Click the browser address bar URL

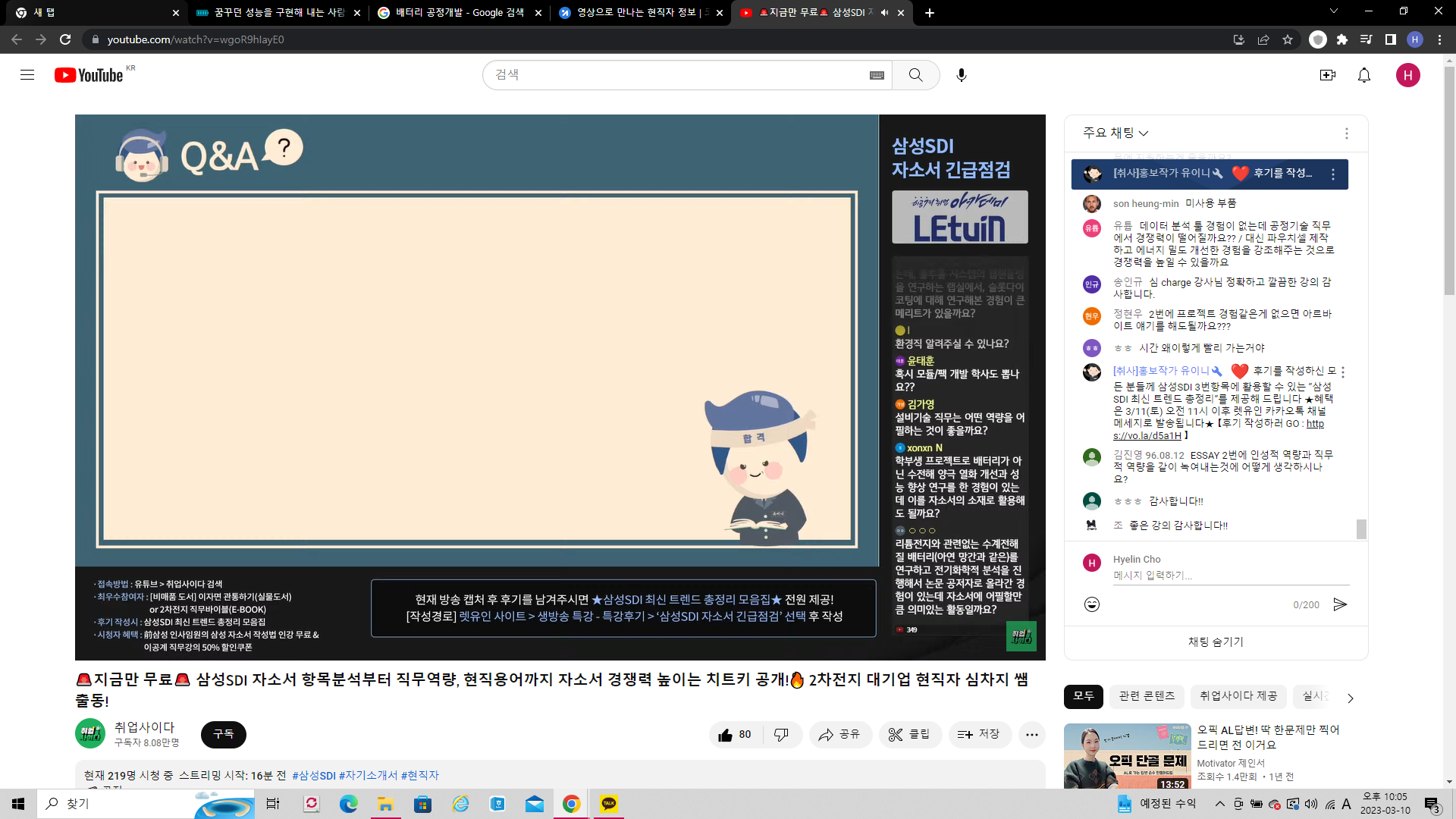tap(196, 39)
